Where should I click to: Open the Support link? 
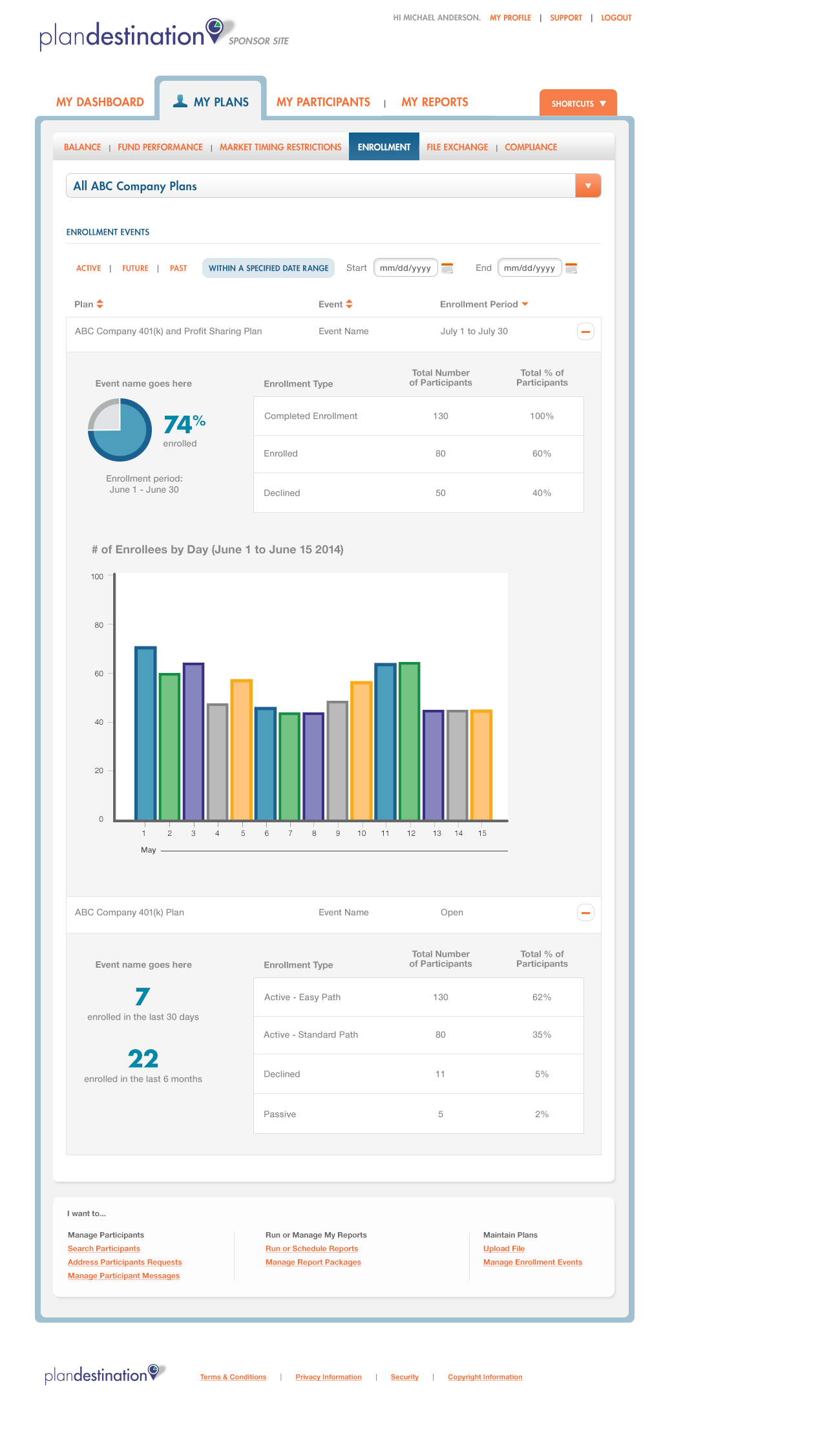(566, 18)
